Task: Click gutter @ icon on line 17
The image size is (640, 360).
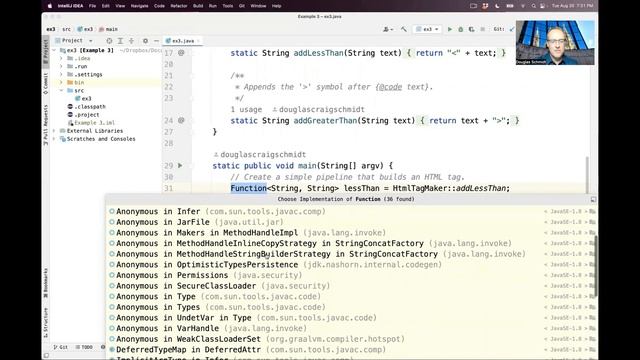Action: point(181,53)
